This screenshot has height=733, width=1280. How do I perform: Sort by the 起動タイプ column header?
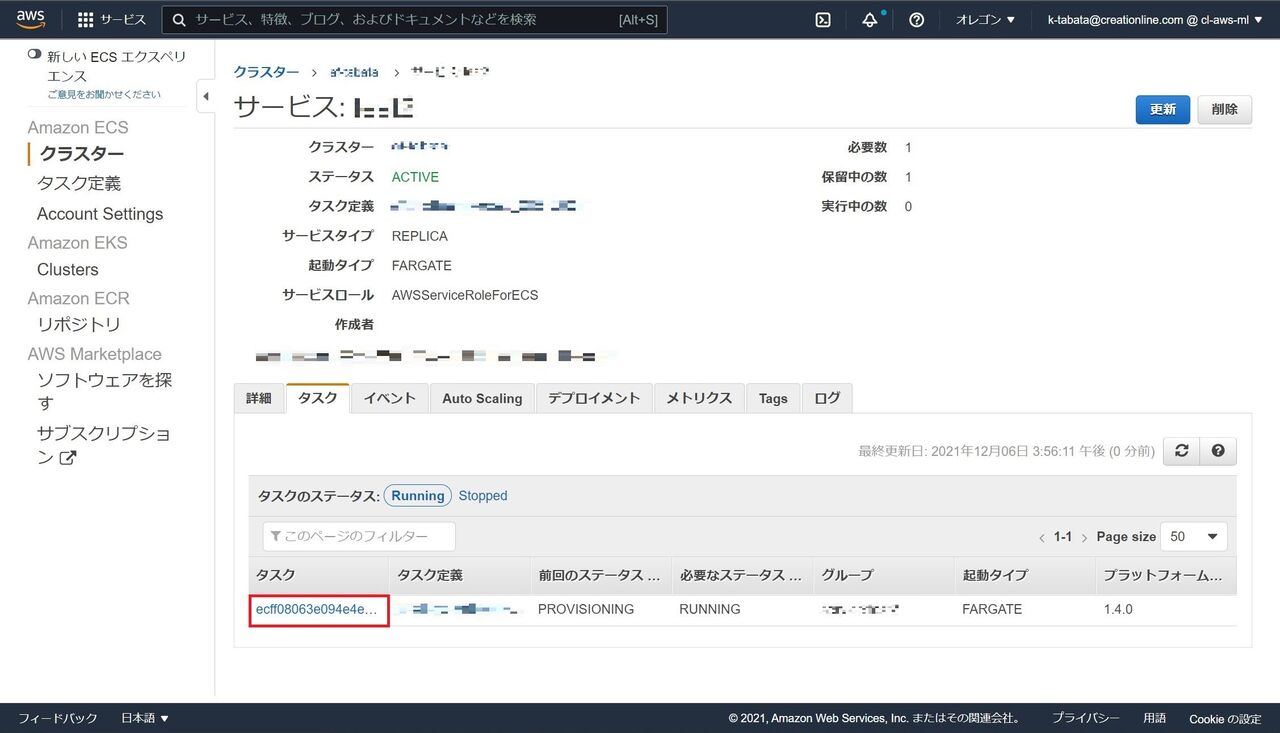1025,576
